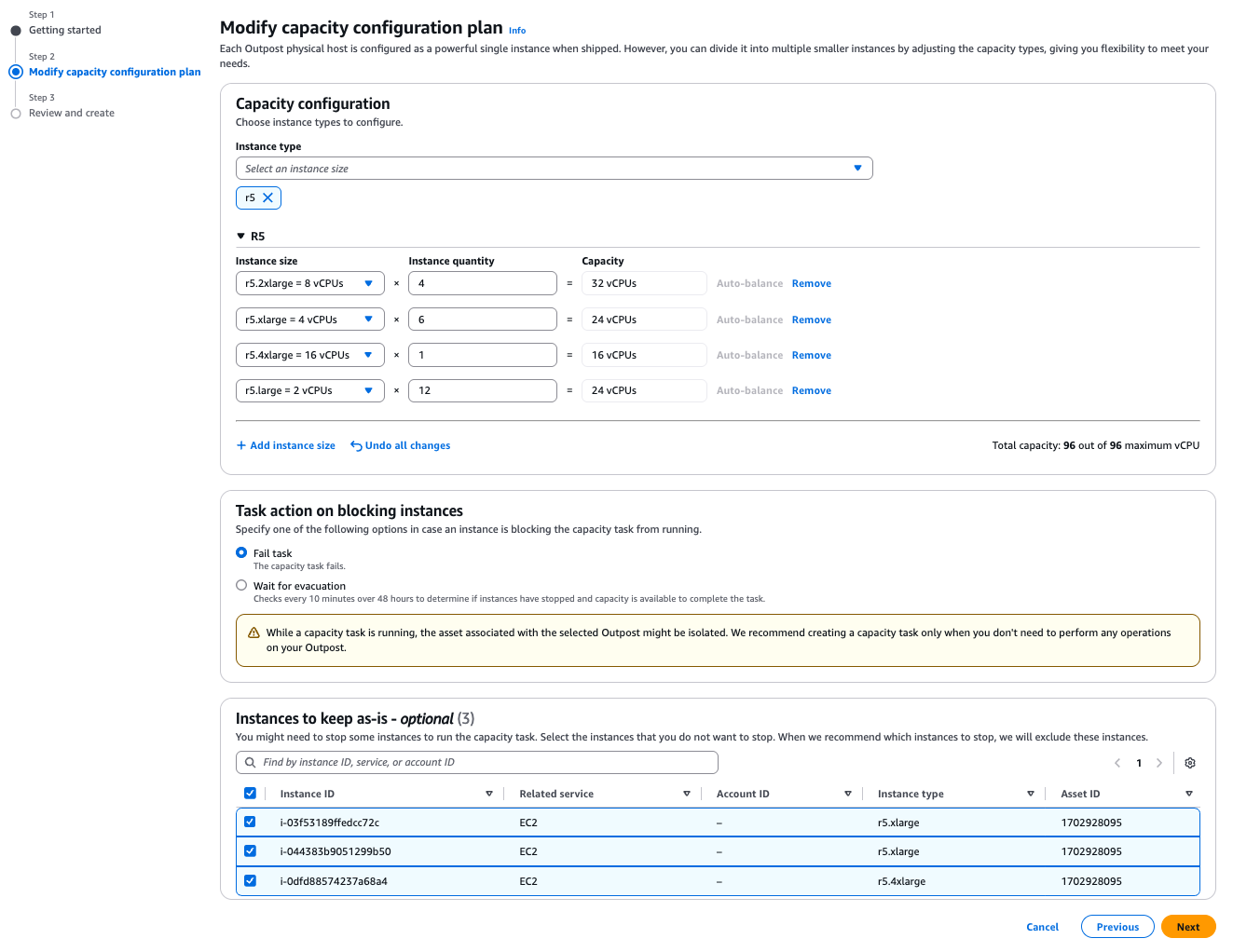Click the r5.large instance quantity field
Viewport: 1233px width, 952px height.
(483, 390)
